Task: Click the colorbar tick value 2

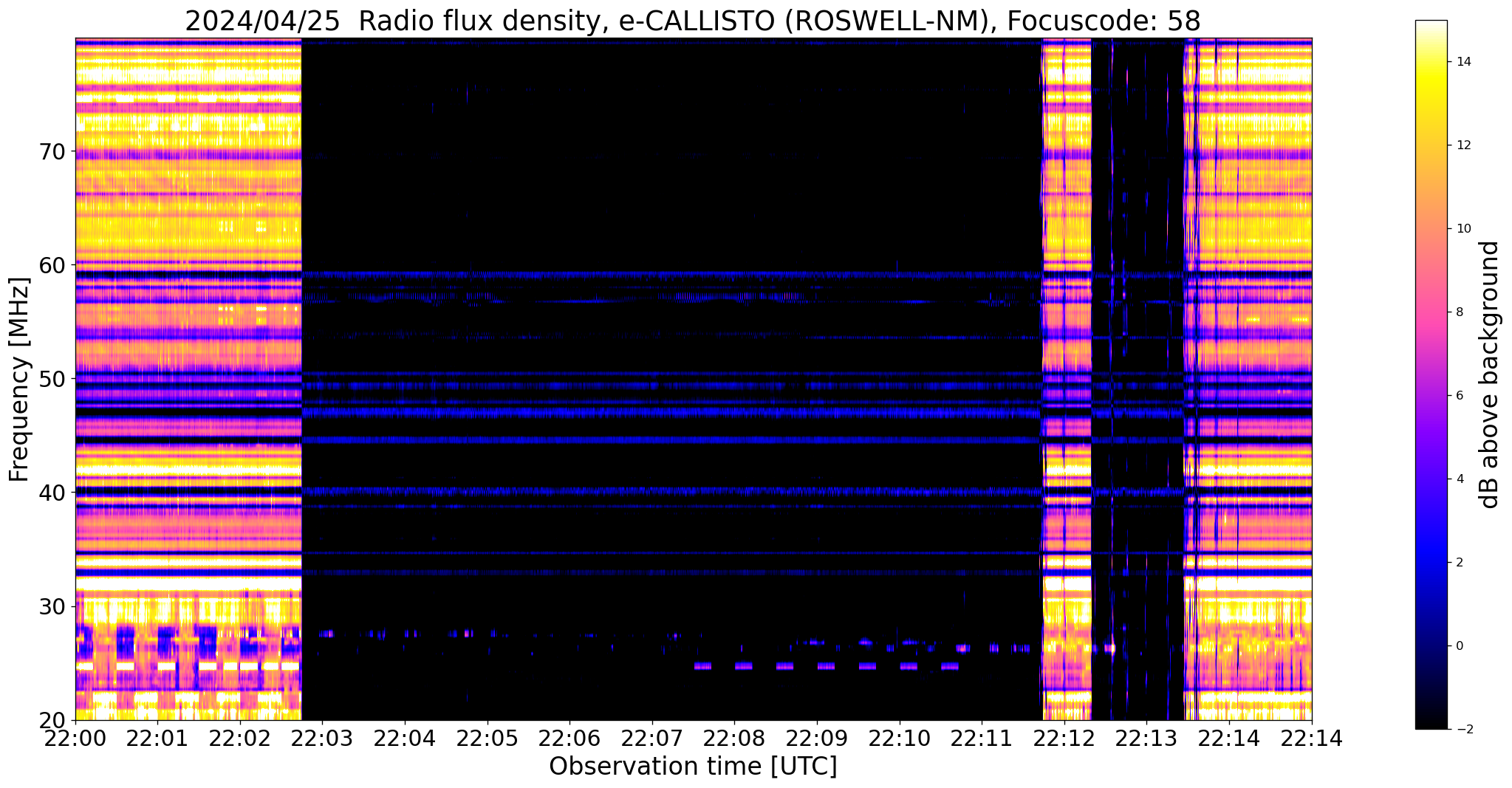Action: click(1460, 563)
